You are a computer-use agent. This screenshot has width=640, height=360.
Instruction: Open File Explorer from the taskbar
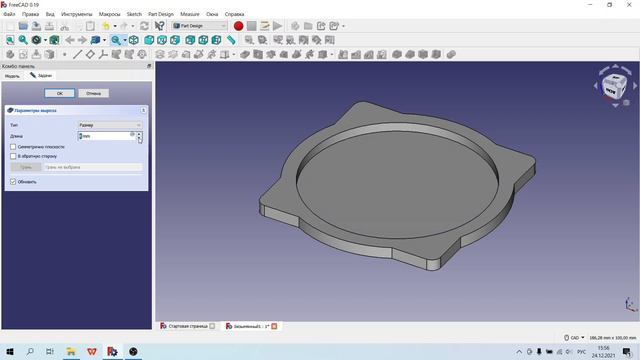click(x=71, y=351)
